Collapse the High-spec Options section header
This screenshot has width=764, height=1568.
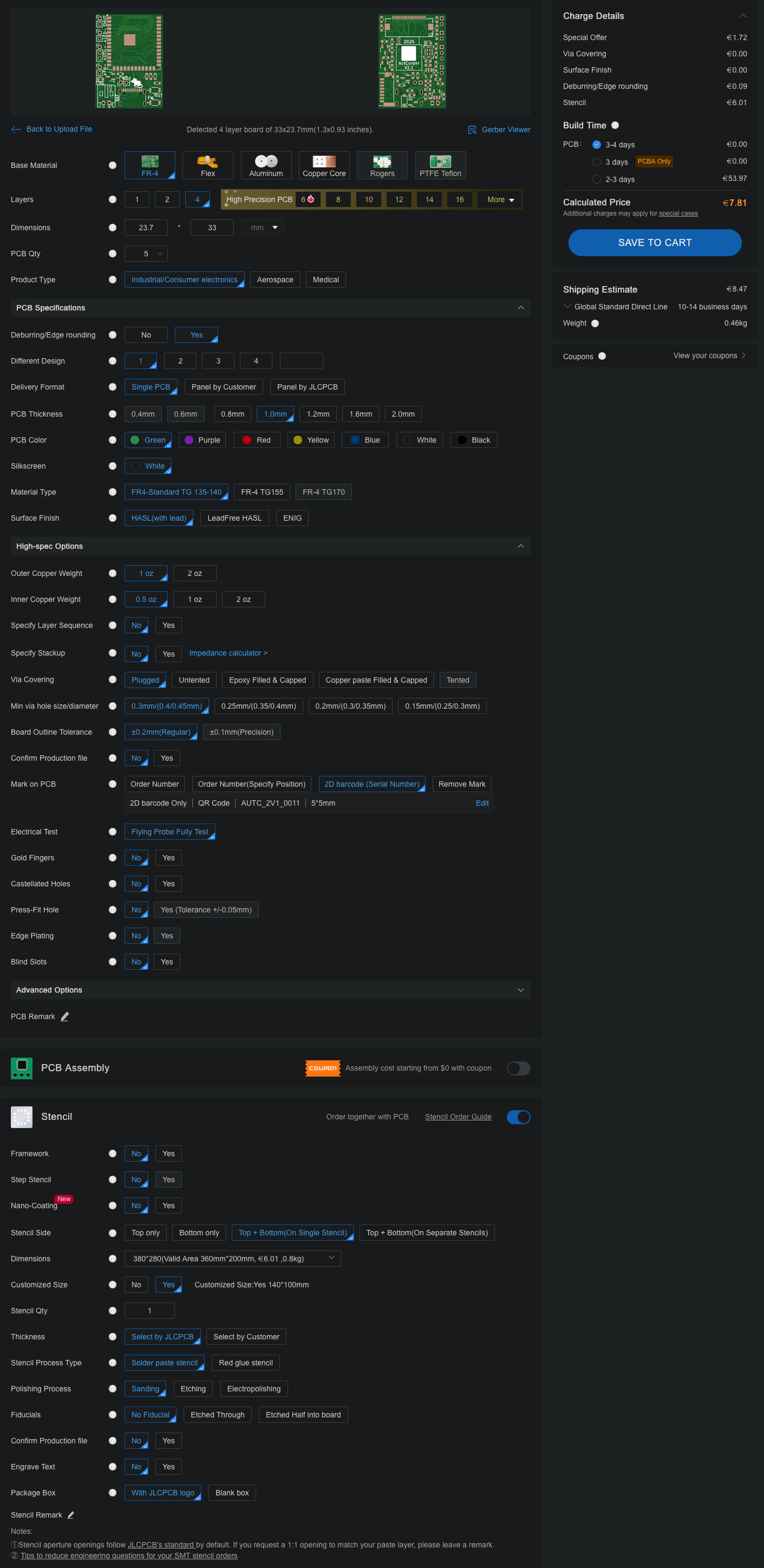pyautogui.click(x=520, y=546)
